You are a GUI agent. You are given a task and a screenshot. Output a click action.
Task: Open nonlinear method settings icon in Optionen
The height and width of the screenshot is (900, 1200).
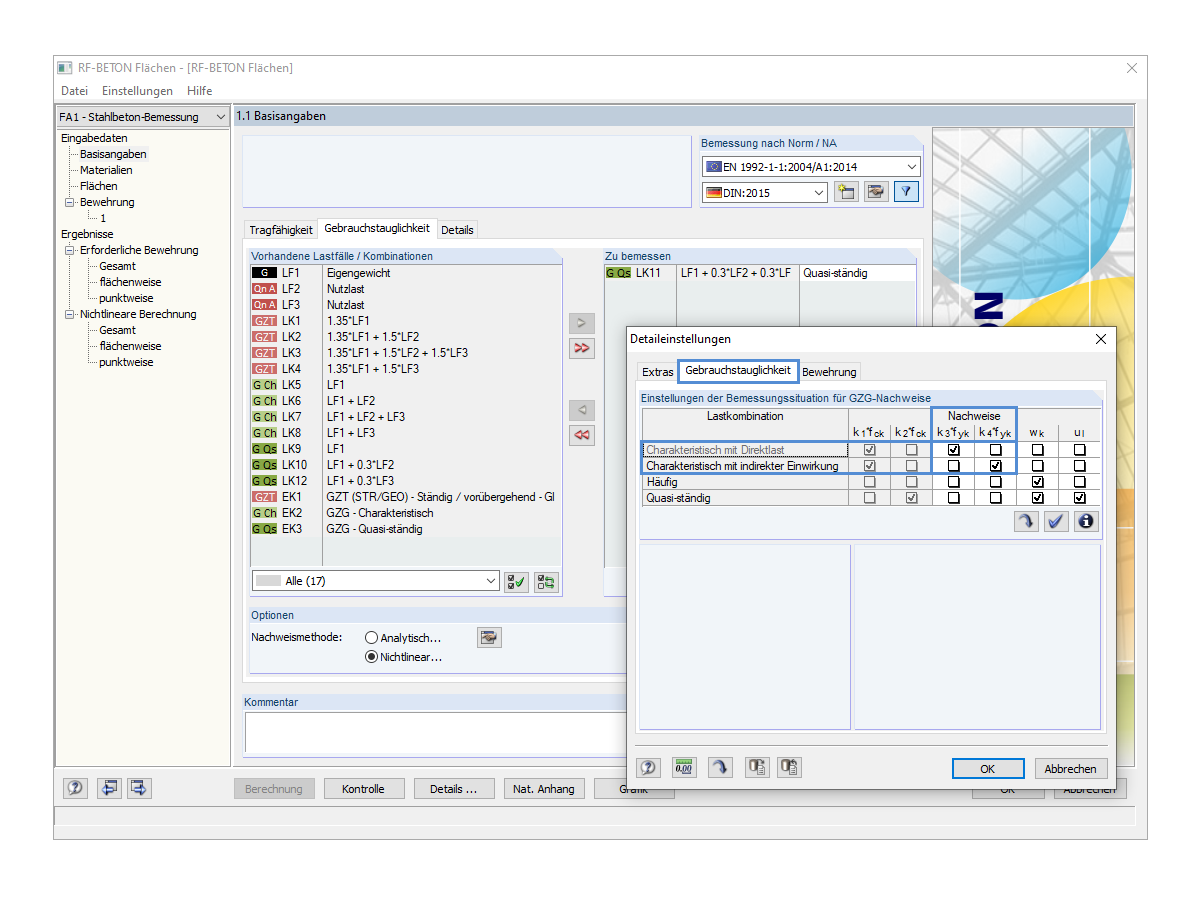(488, 637)
